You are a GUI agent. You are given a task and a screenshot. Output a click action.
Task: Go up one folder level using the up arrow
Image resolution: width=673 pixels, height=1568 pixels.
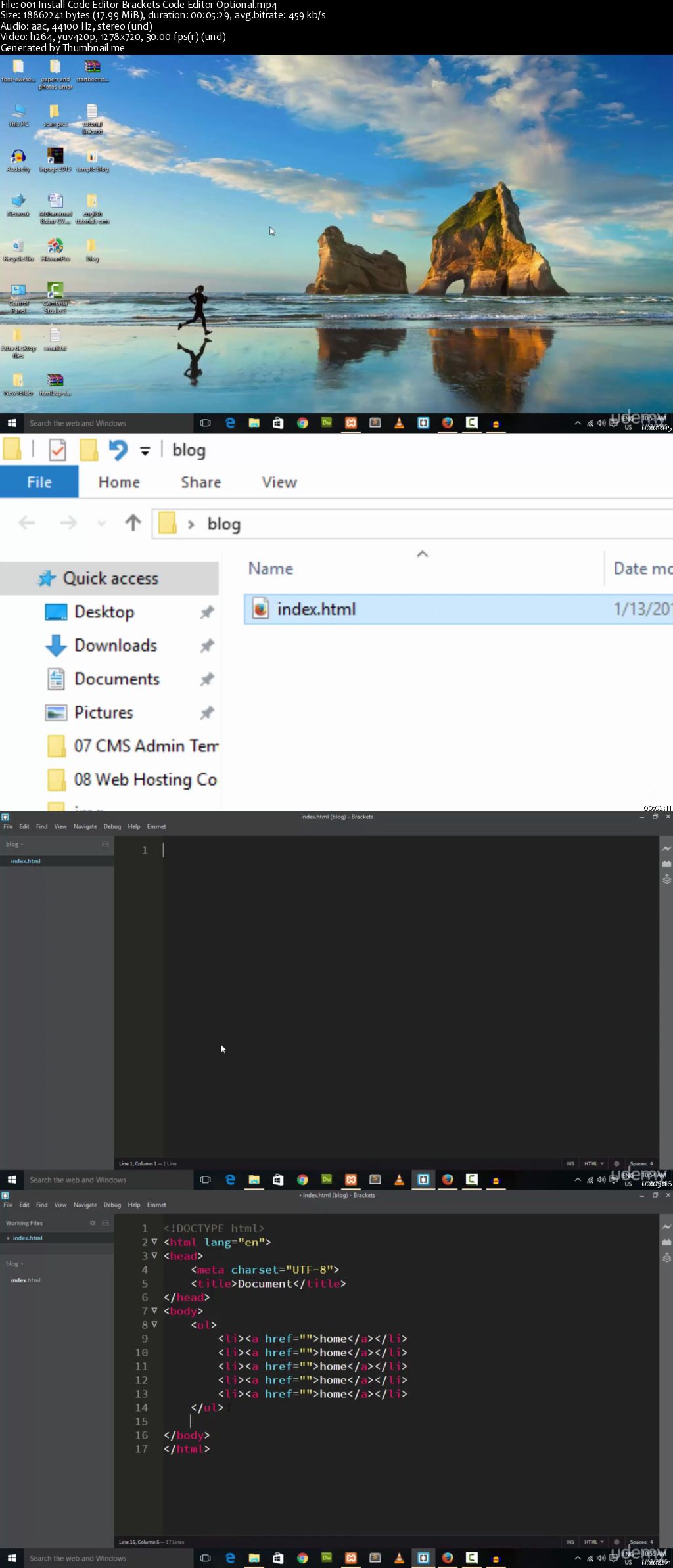click(133, 523)
